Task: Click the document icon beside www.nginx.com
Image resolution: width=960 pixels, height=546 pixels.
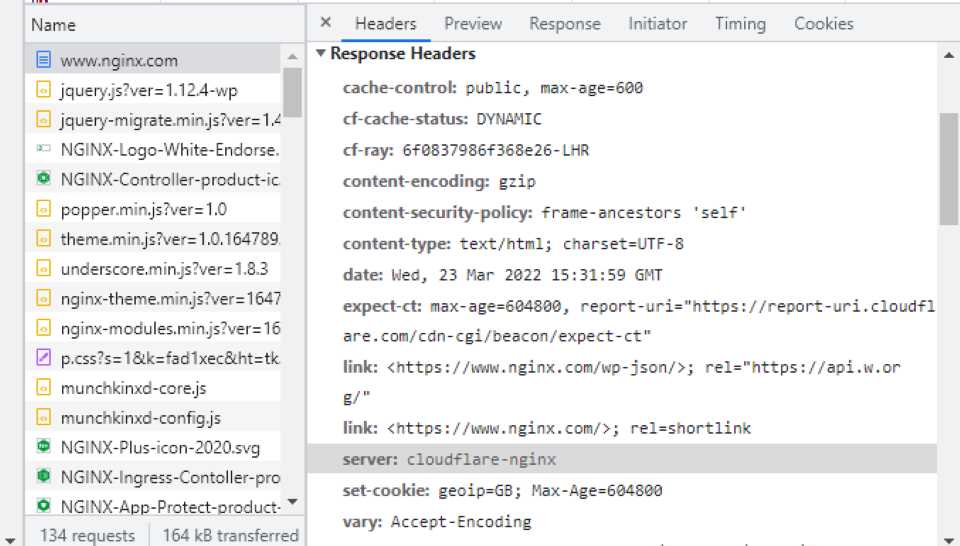Action: pyautogui.click(x=43, y=61)
